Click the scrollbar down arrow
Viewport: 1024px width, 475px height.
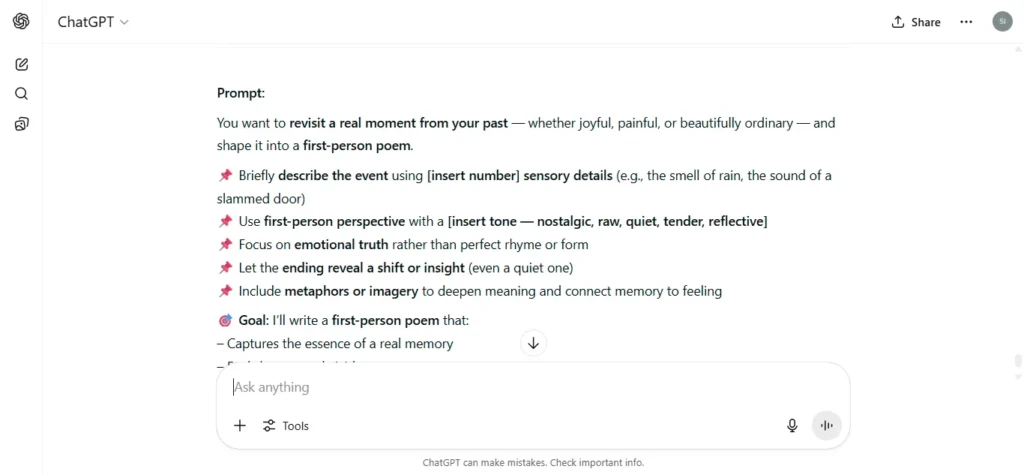click(1018, 377)
